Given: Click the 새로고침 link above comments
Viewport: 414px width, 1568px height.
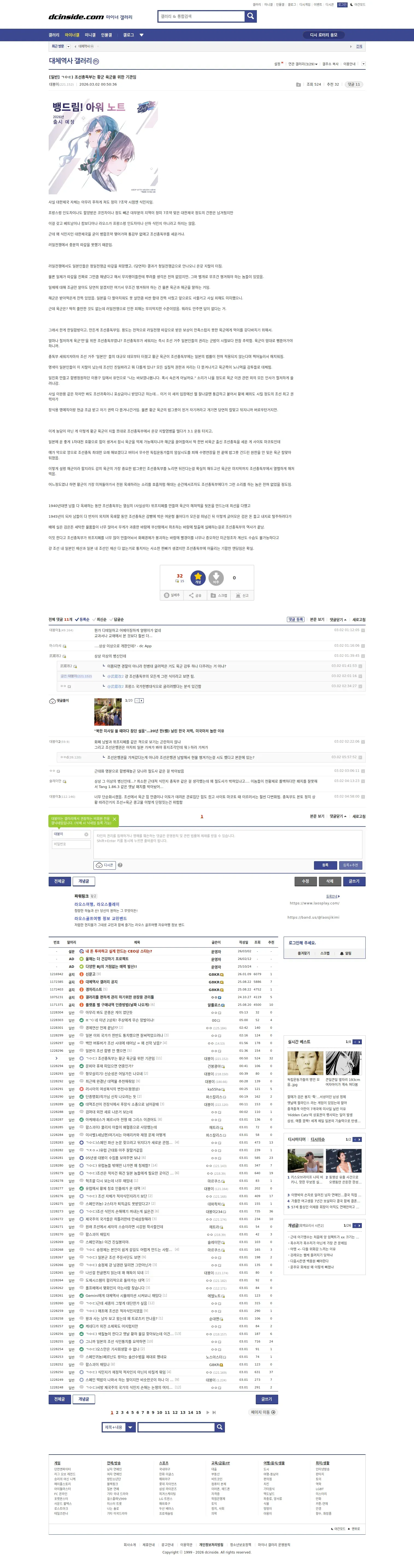Looking at the screenshot, I should (359, 620).
